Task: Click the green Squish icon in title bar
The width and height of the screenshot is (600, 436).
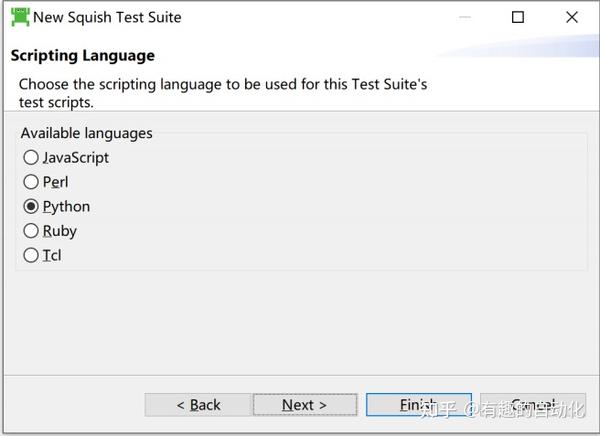Action: point(19,17)
